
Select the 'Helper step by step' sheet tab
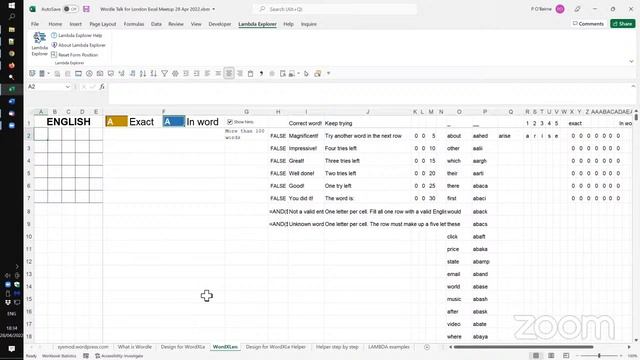coord(337,347)
